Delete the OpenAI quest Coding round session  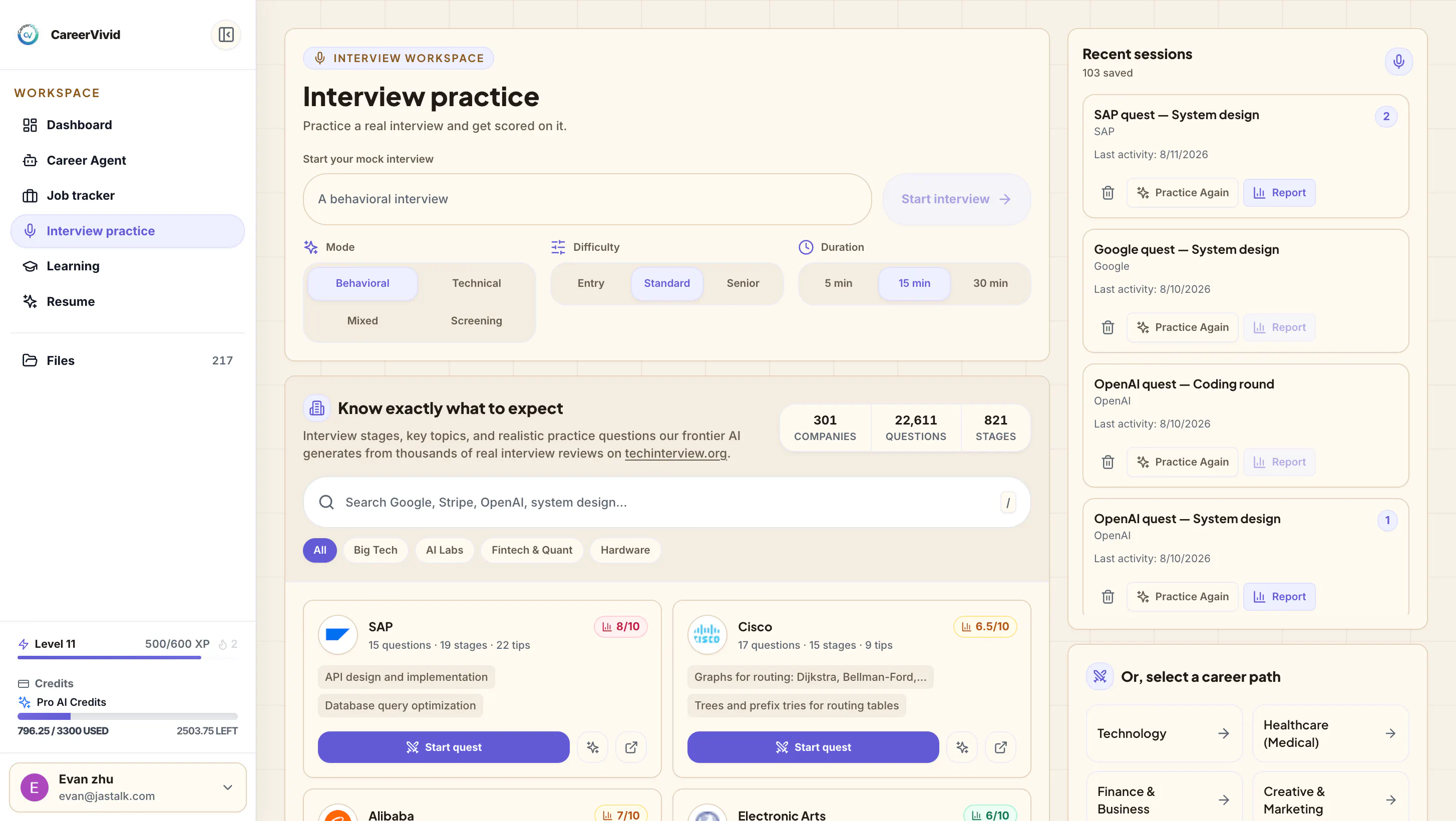[x=1108, y=462]
